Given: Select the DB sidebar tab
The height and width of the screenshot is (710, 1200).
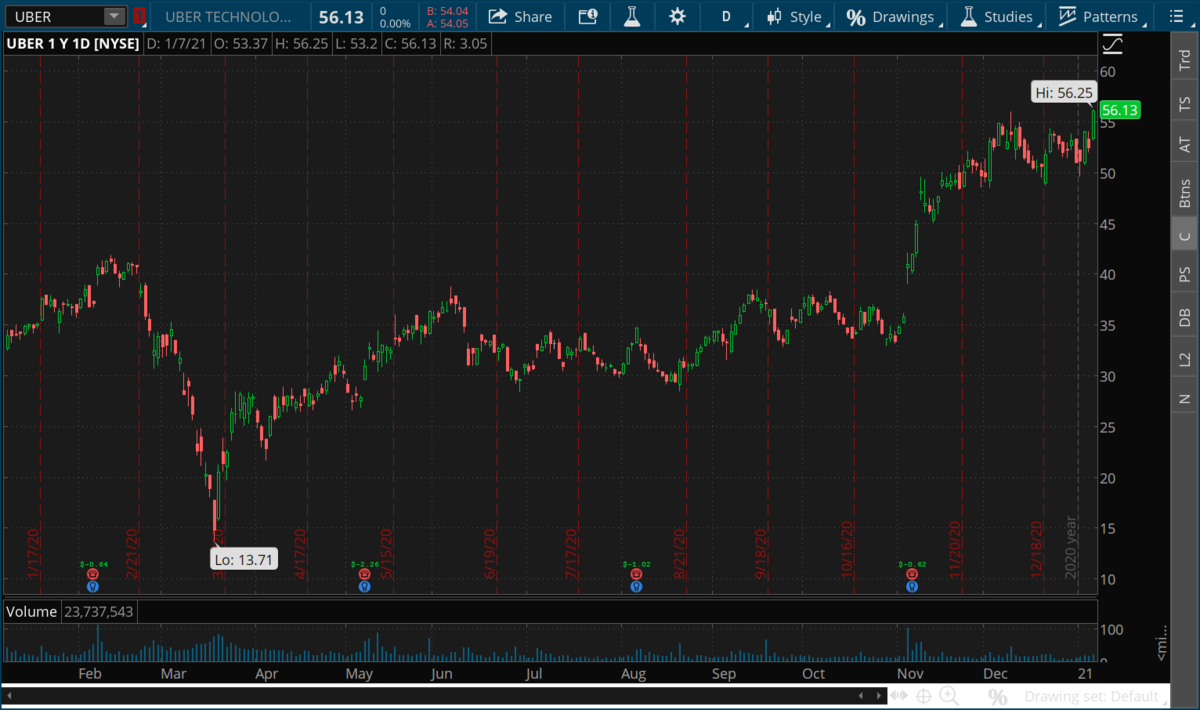Looking at the screenshot, I should pos(1185,317).
